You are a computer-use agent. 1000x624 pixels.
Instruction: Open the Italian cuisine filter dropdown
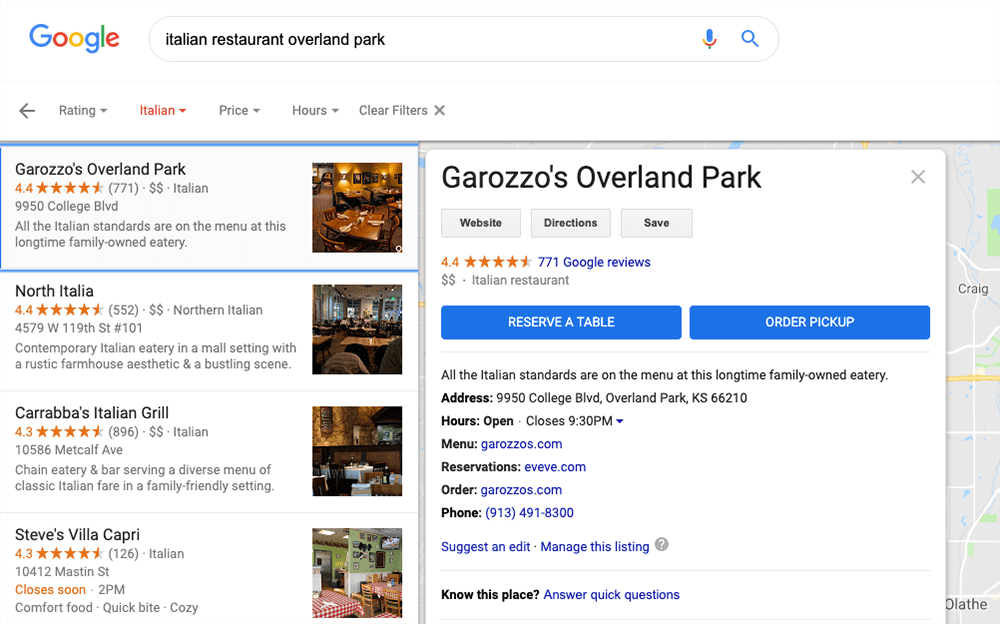(163, 110)
